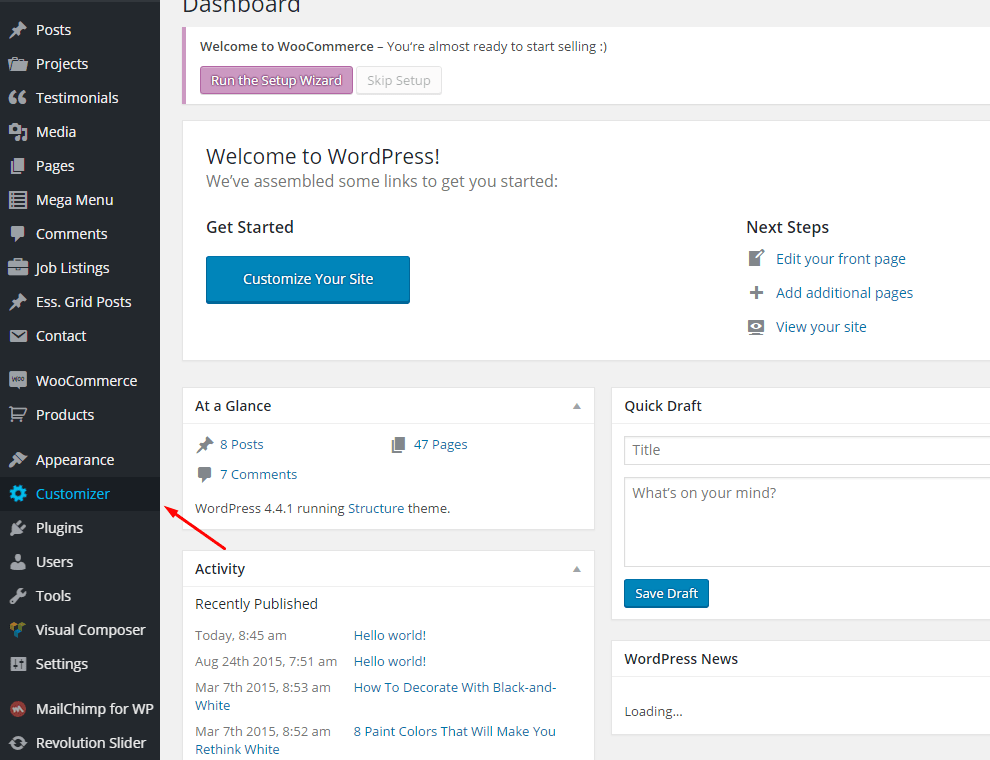
Task: Click the Contact envelope icon
Action: pos(18,336)
